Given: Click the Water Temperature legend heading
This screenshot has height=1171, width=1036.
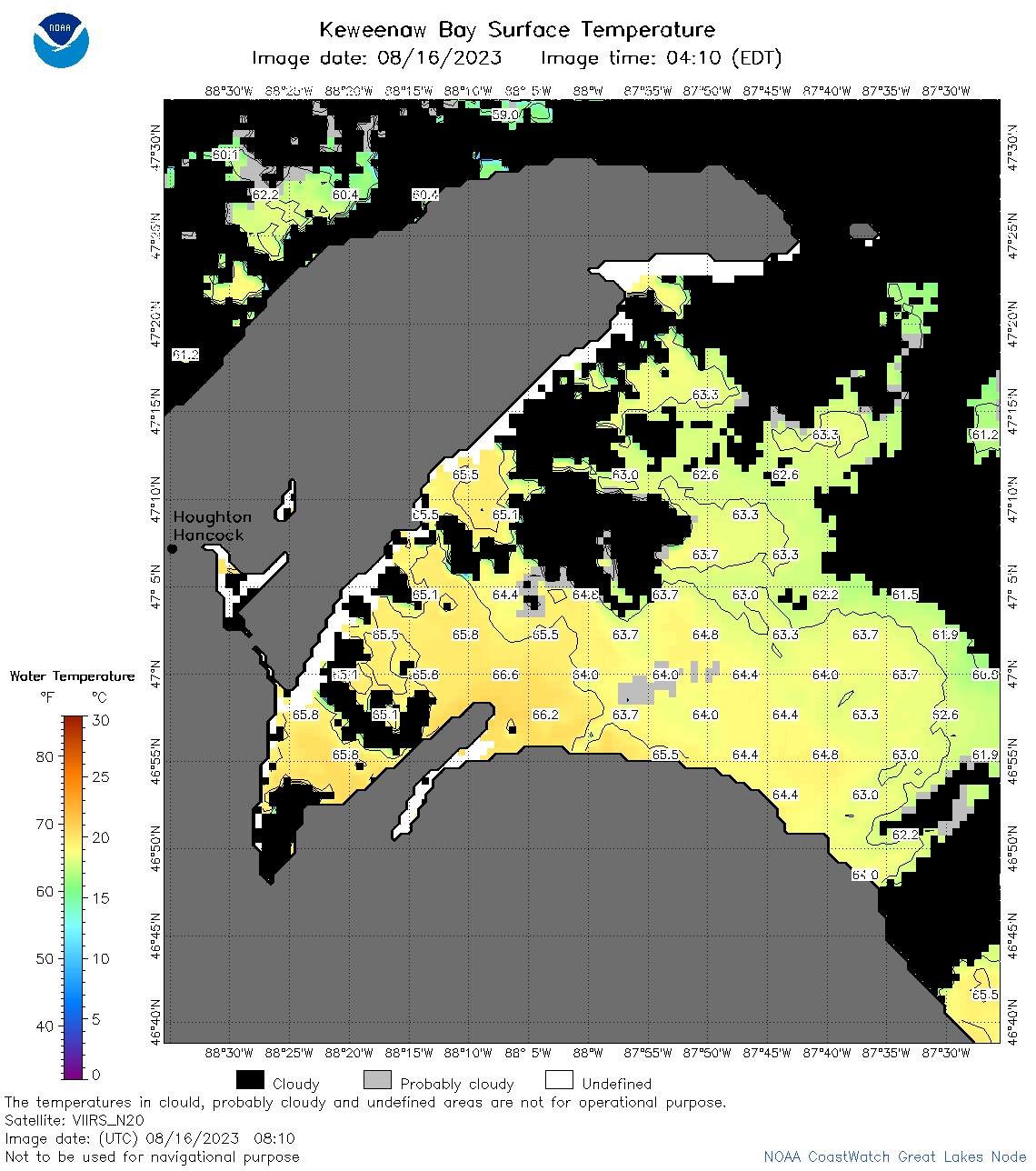Looking at the screenshot, I should [72, 676].
